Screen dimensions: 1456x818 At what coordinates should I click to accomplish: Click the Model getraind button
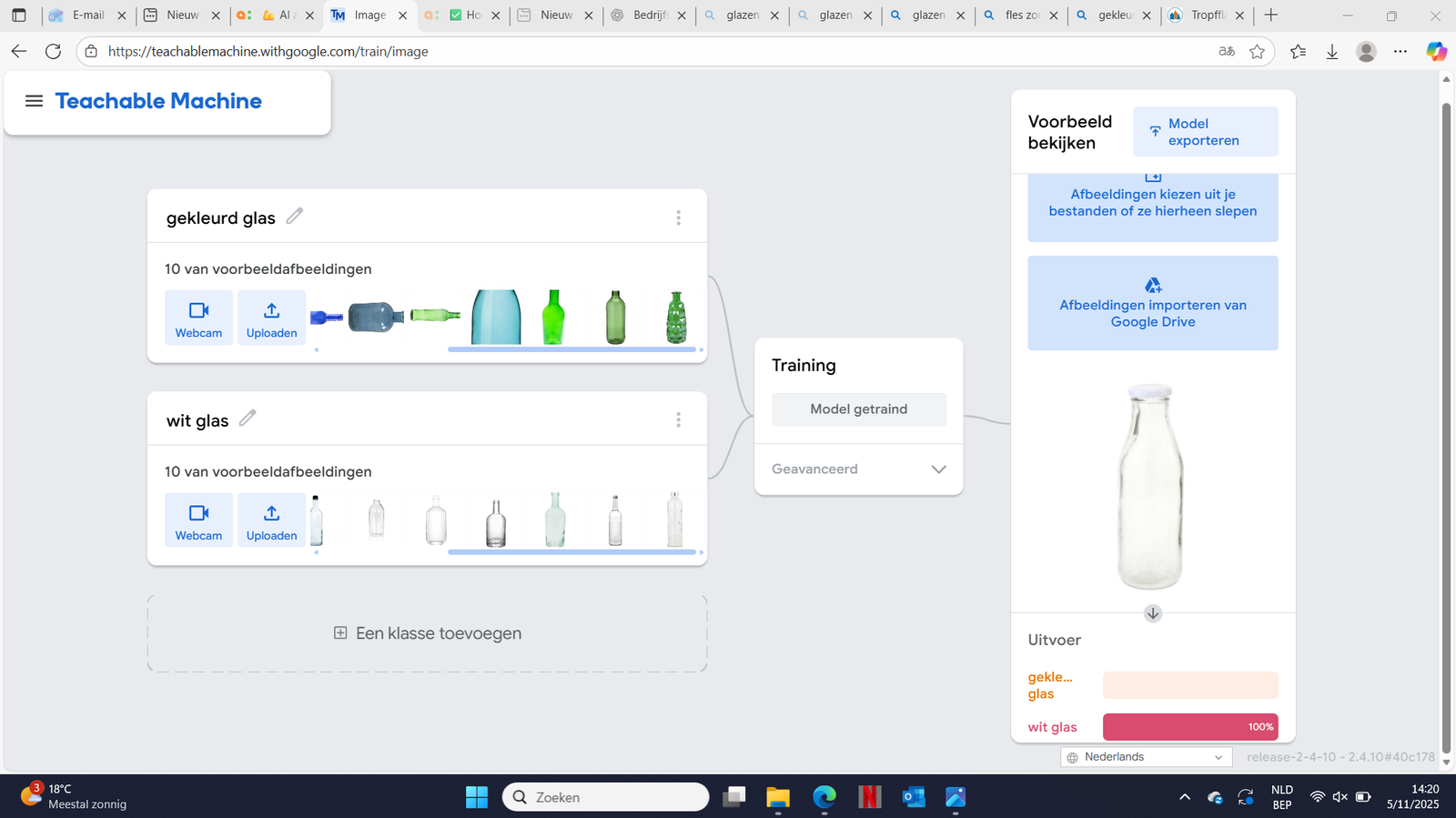click(858, 409)
